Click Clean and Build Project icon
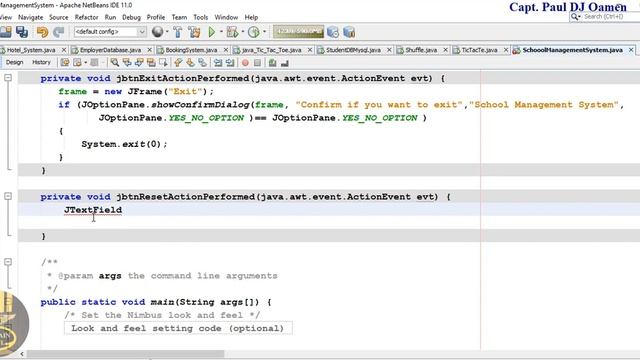Screen dimensions: 640x360 195,32
